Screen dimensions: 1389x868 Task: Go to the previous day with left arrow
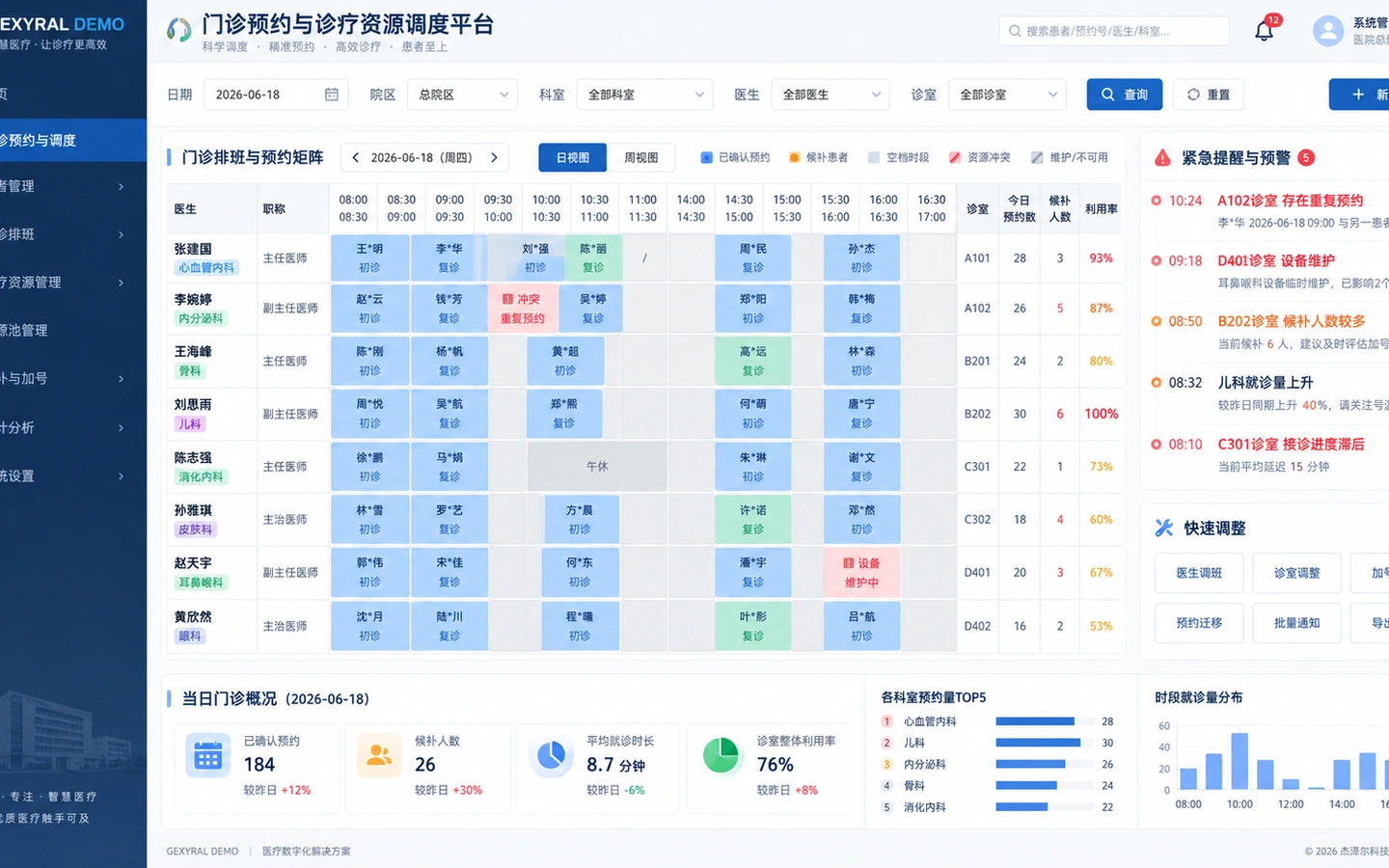tap(355, 157)
